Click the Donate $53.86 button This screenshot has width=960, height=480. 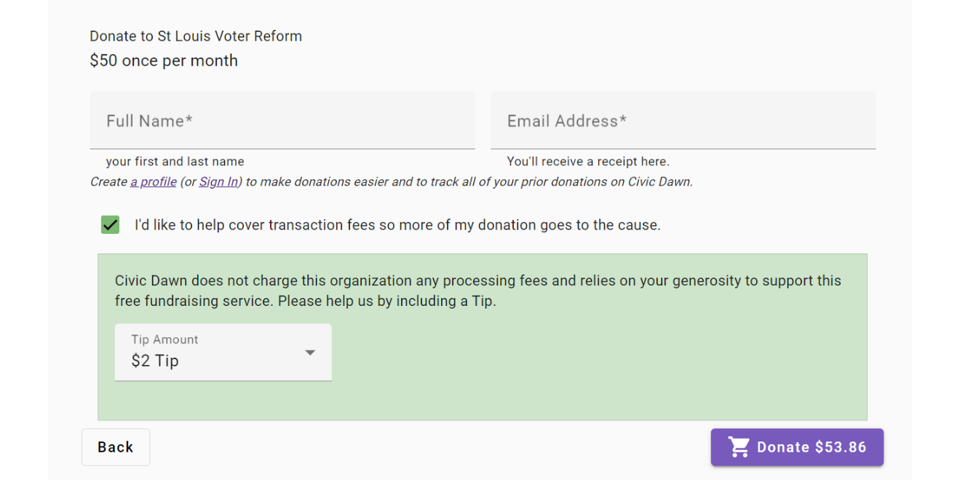(797, 447)
